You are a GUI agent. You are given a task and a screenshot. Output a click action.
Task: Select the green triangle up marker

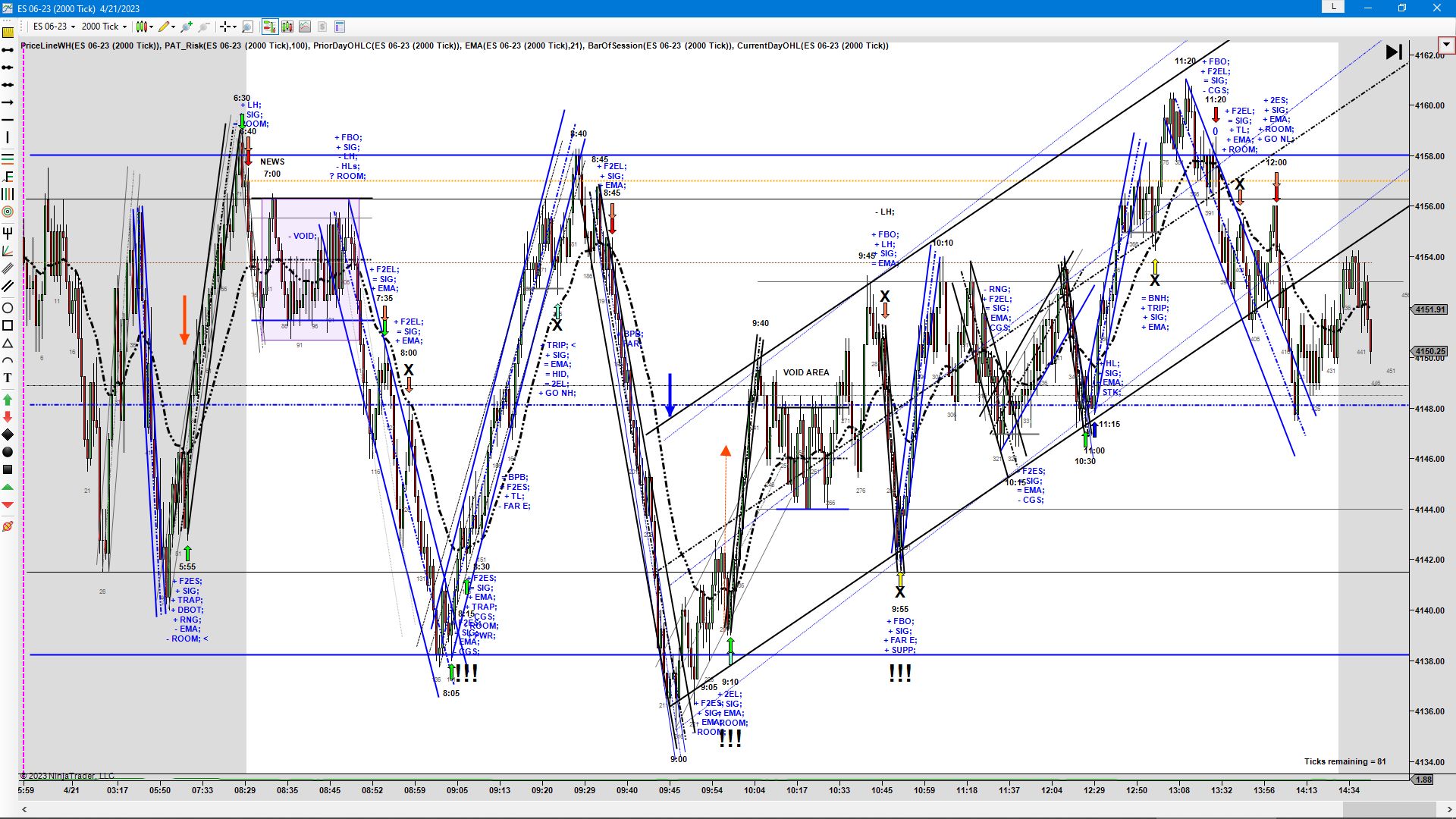pyautogui.click(x=8, y=487)
